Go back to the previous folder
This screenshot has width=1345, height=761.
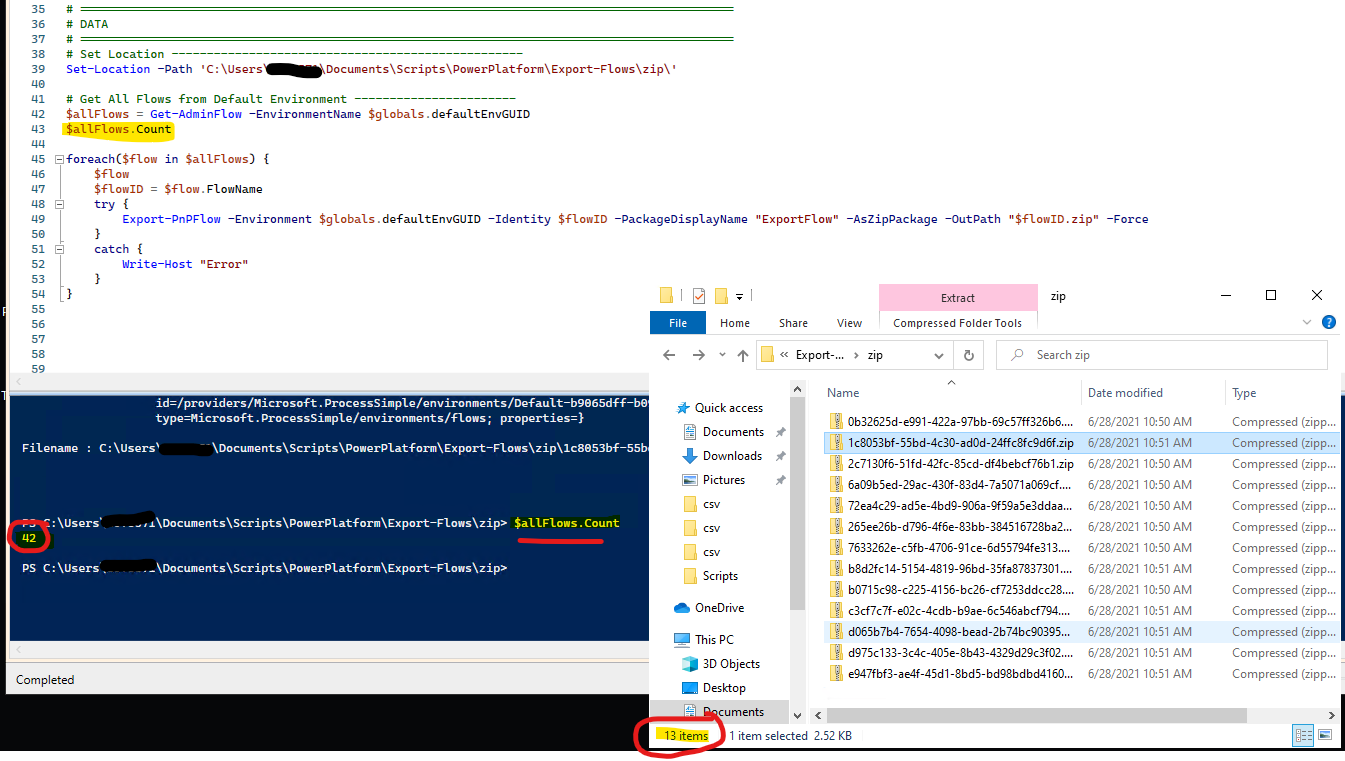pos(670,354)
